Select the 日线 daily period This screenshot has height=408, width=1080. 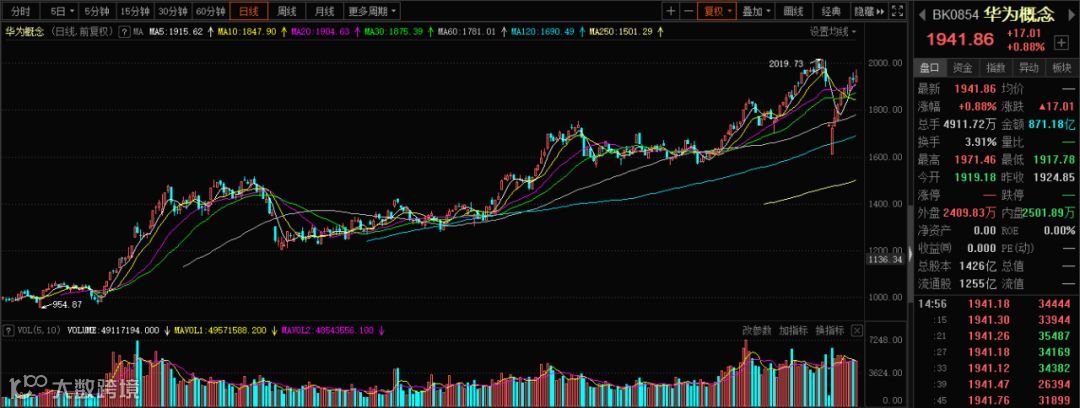pos(249,11)
